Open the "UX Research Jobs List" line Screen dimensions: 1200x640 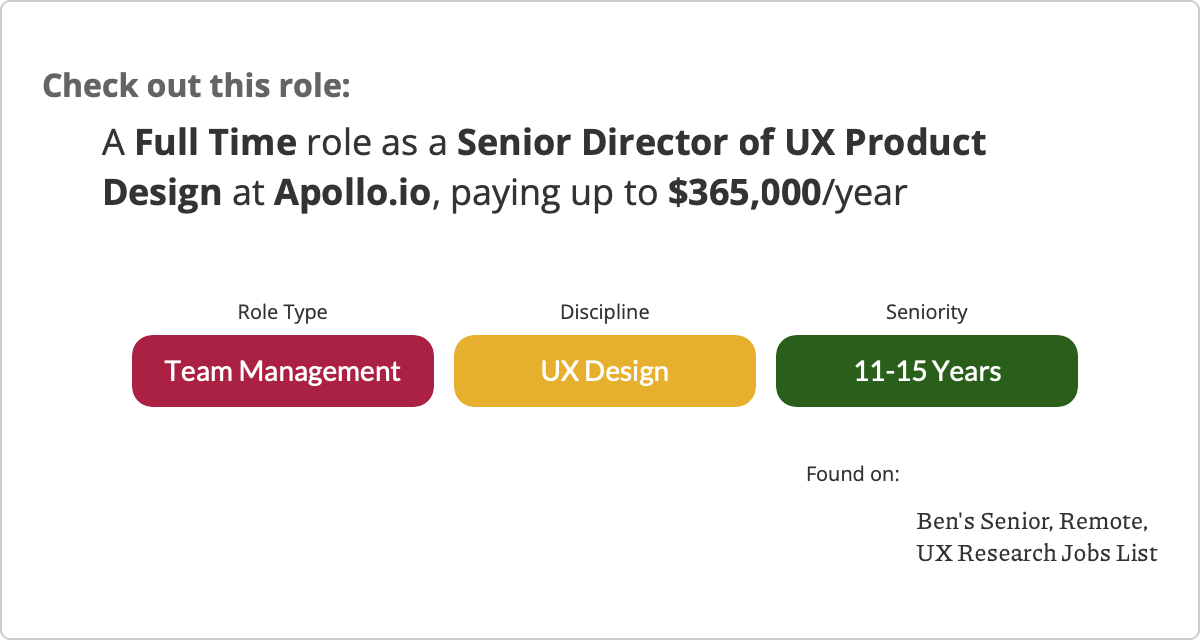(1036, 552)
